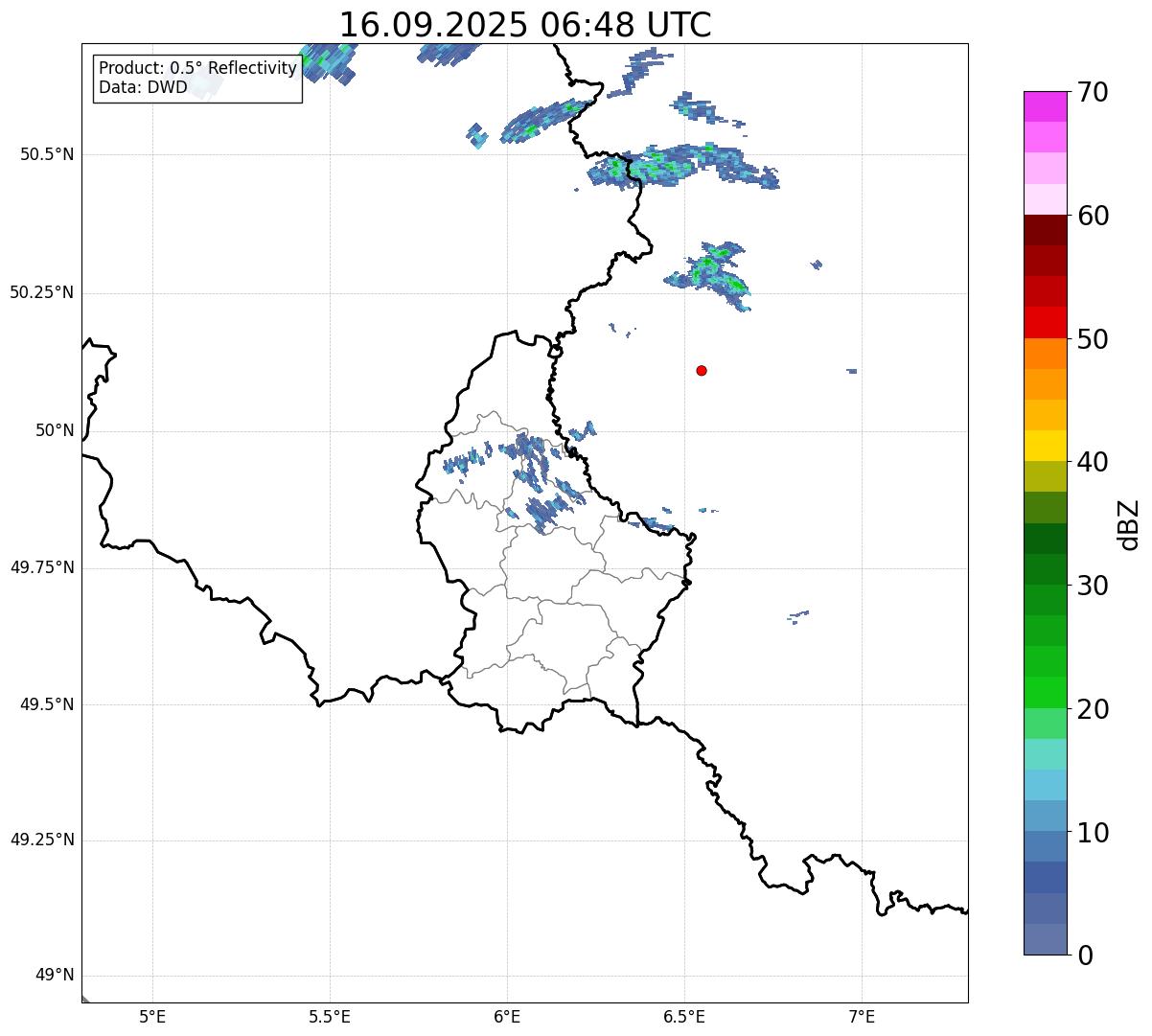Pick the turquoise colorbar swatch near 15 dBZ
Image resolution: width=1152 pixels, height=1036 pixels.
(1046, 753)
